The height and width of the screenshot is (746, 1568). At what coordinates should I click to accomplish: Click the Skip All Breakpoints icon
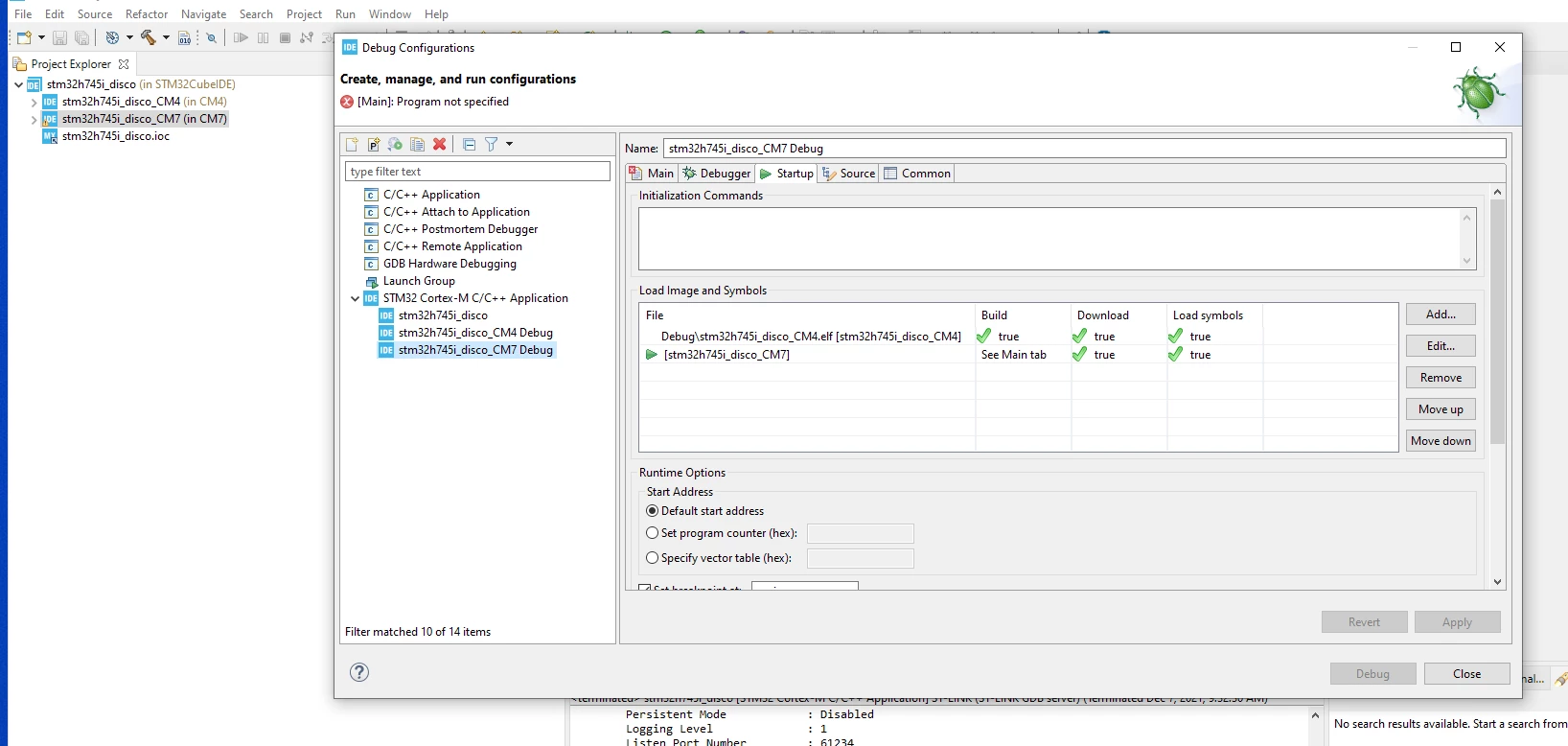coord(212,37)
